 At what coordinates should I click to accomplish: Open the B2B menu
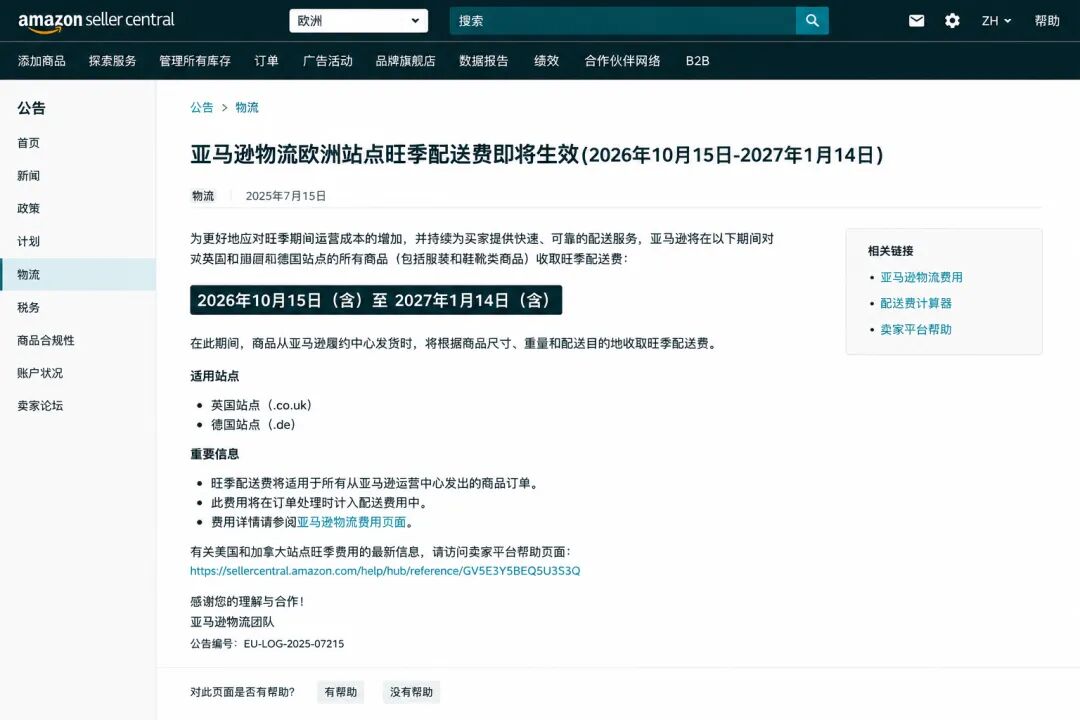tap(698, 61)
